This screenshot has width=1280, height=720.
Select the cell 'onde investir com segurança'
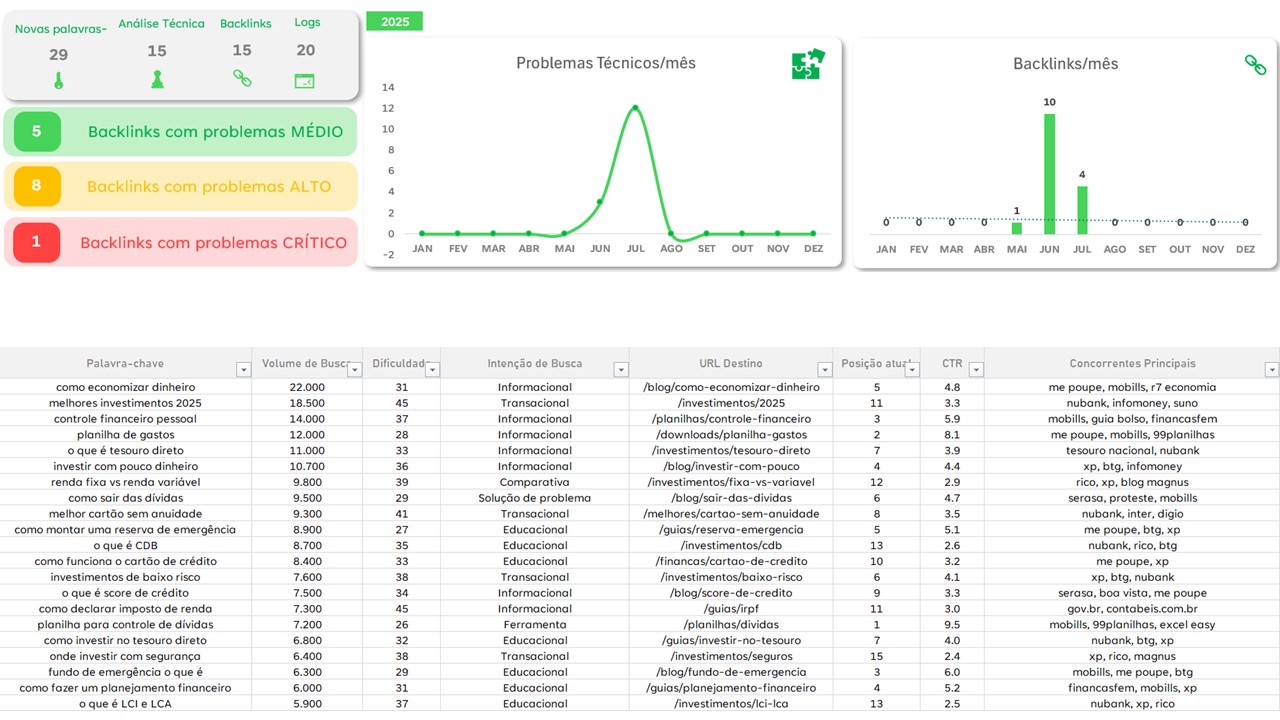(x=126, y=656)
